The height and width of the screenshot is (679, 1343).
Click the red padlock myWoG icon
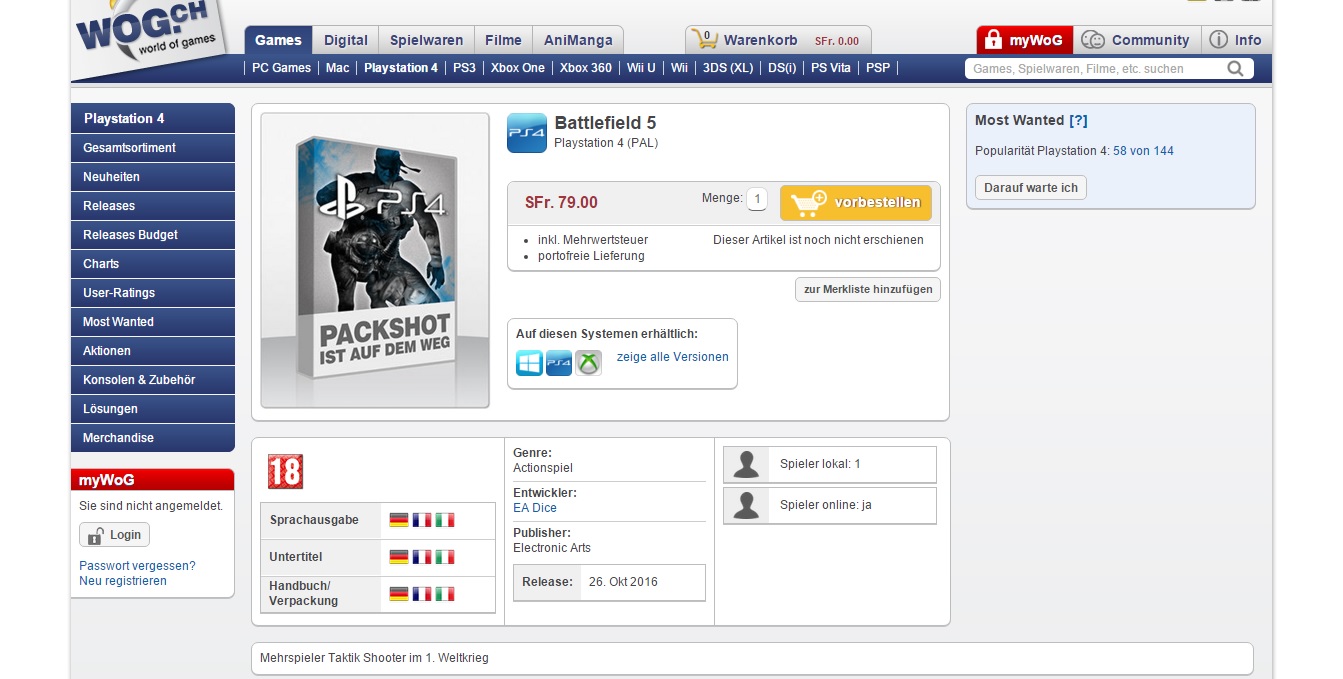point(993,40)
